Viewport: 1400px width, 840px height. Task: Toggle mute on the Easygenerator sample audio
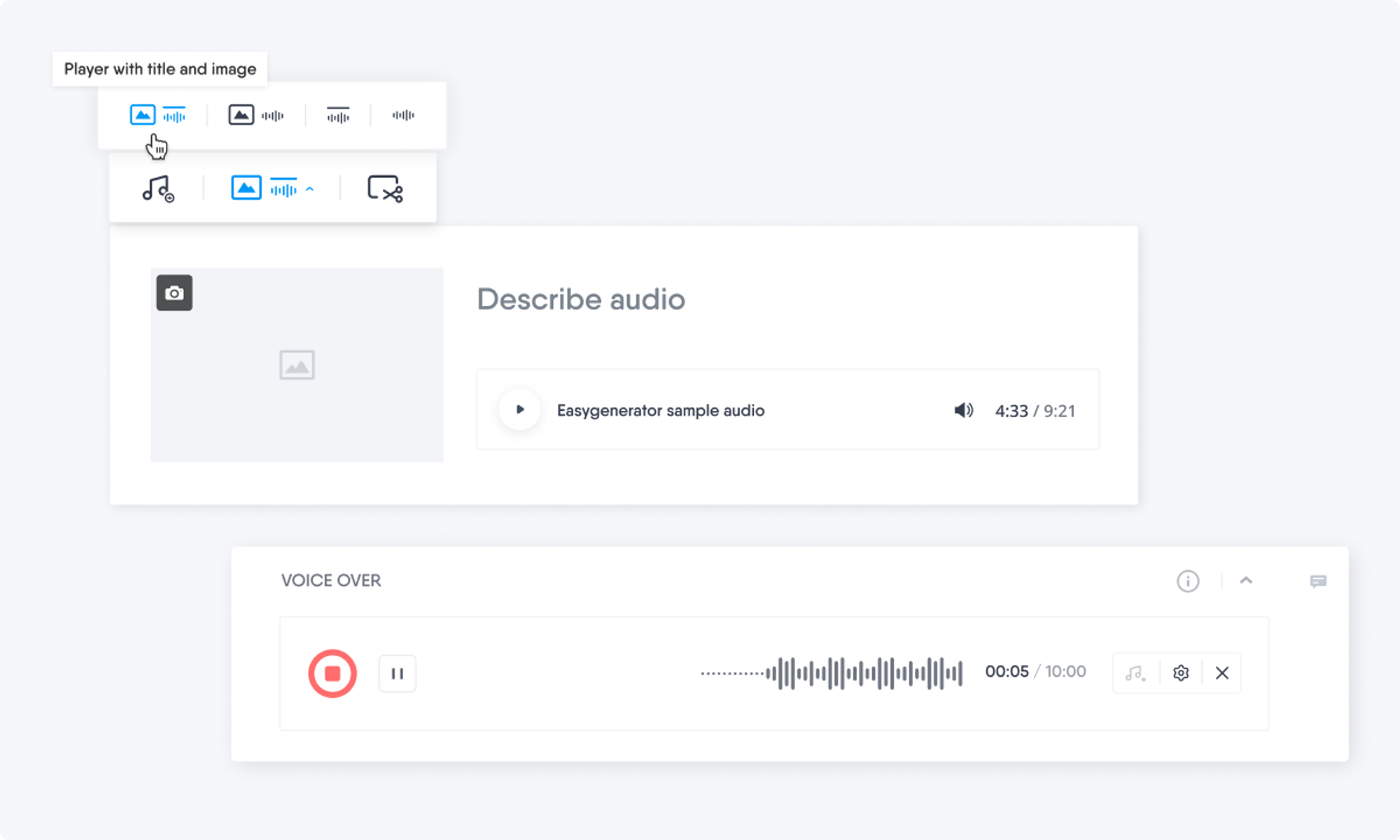963,410
